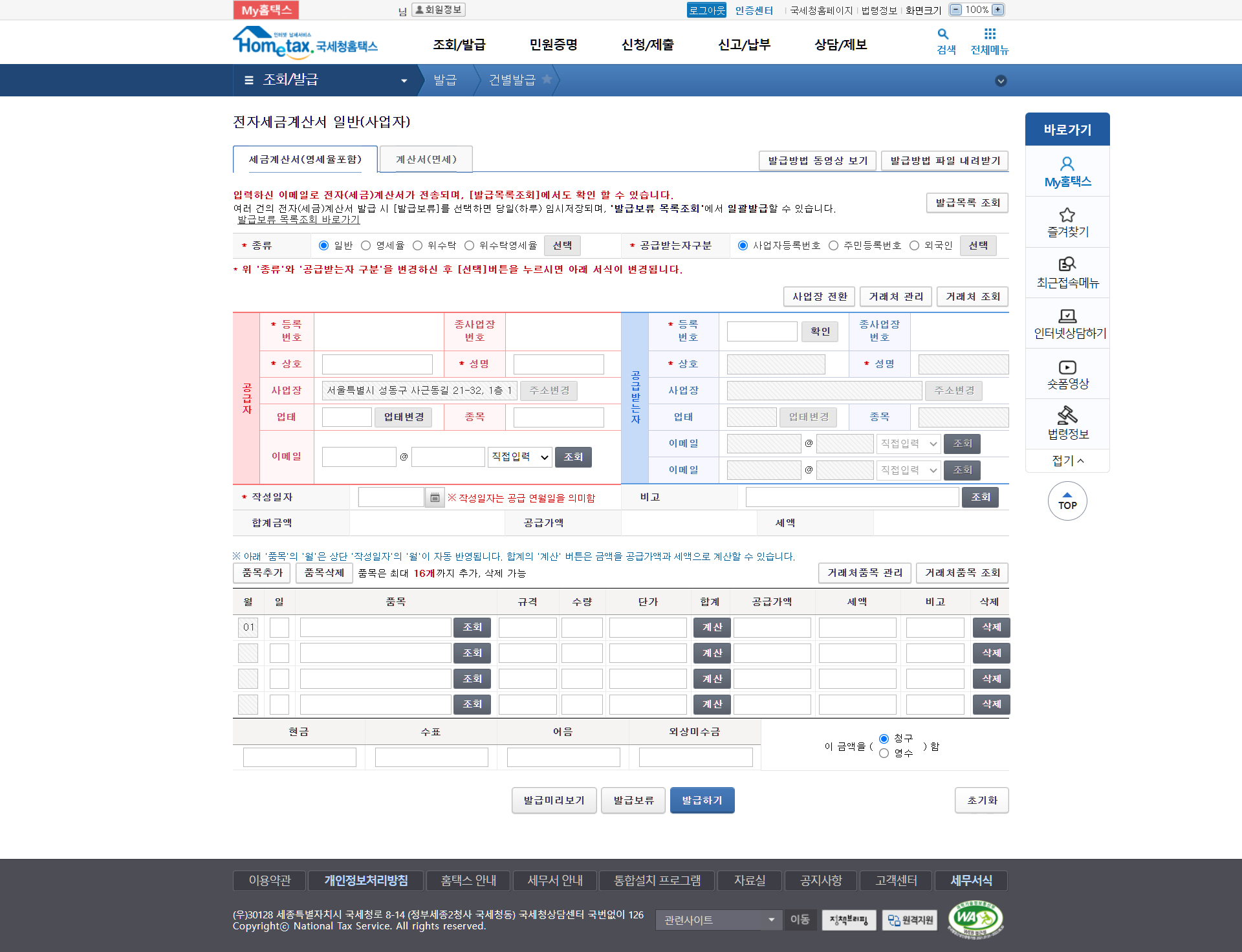
Task: Open 즐겨찾기 star icon in sidebar
Action: [x=1067, y=215]
